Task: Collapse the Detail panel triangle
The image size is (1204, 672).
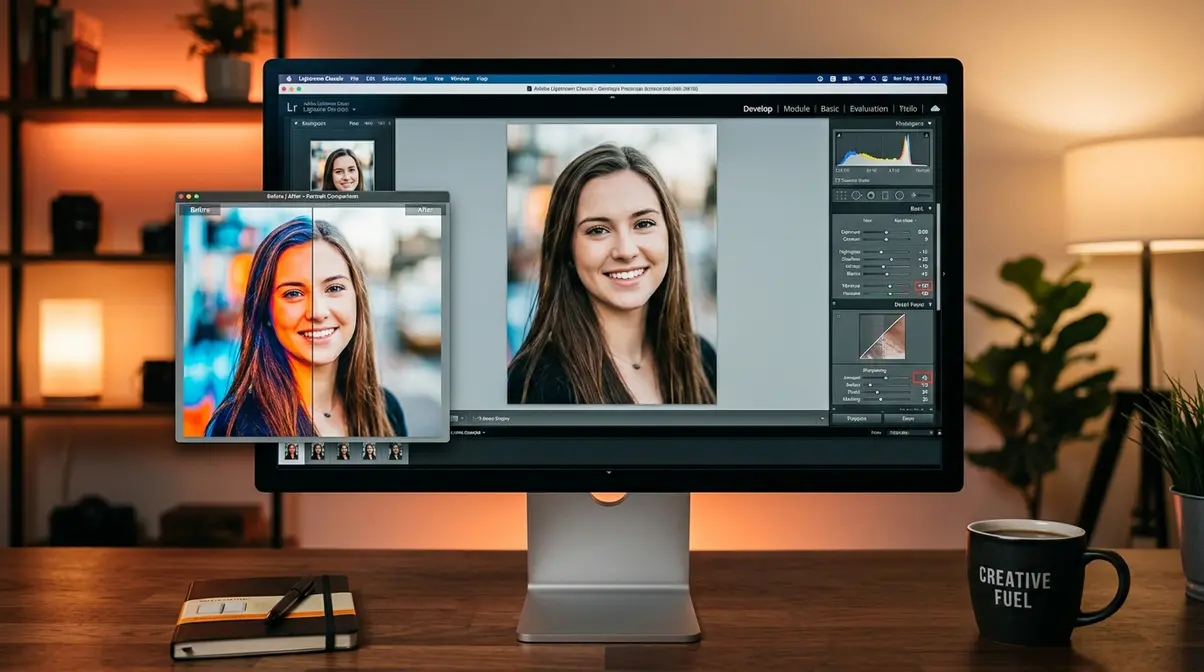Action: pos(930,304)
